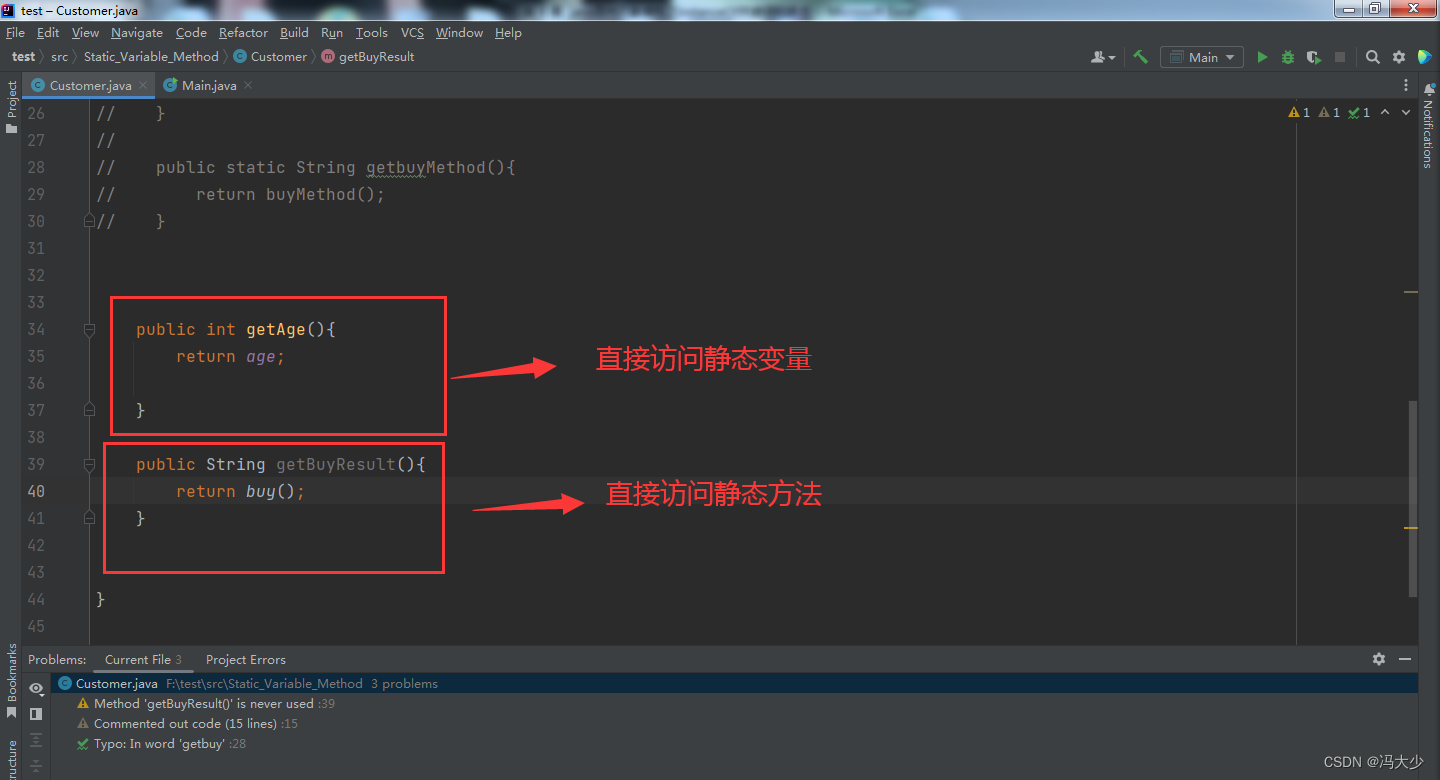Switch to the Main.java editor tab
Screen dimensions: 1440x780
209,85
